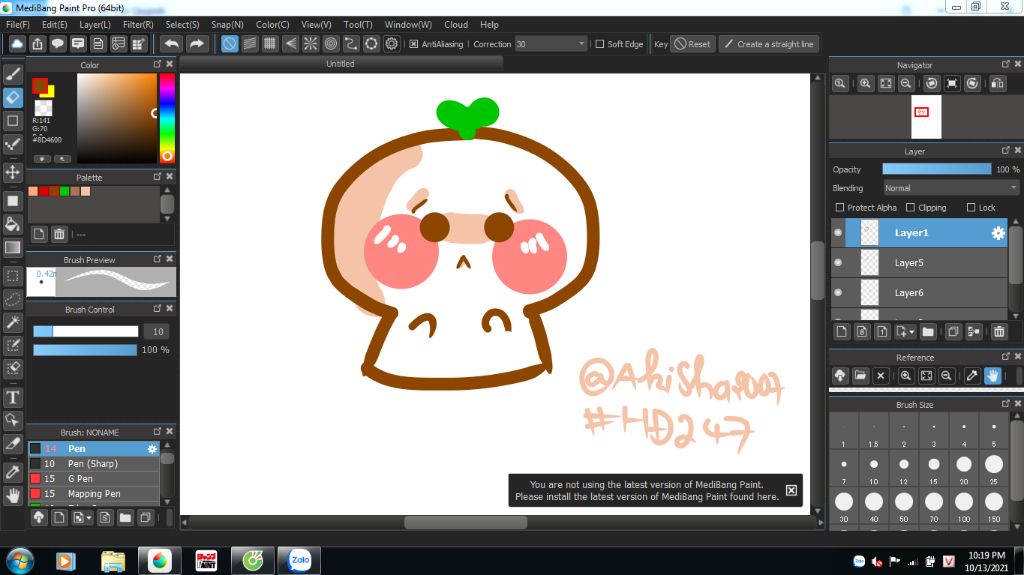Hide Layer1 visibility dot
This screenshot has height=575, width=1024.
pos(838,233)
